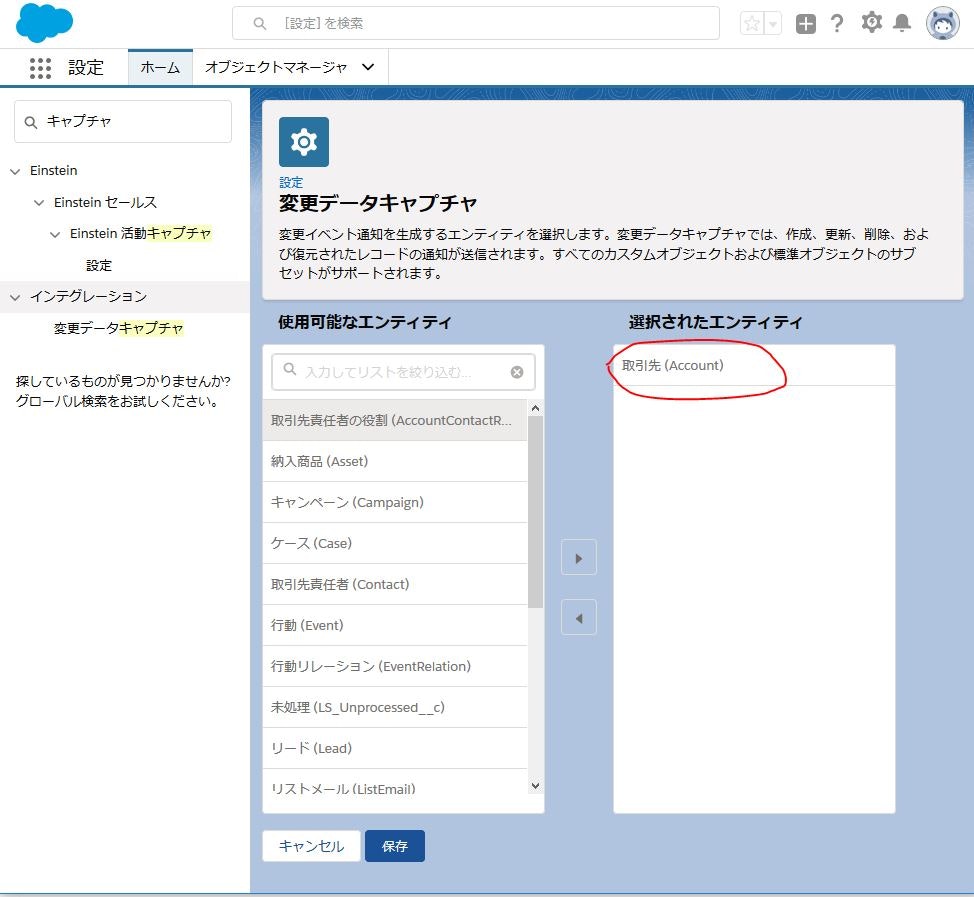This screenshot has width=974, height=897.
Task: Collapse the Einstein tree node
Action: point(13,170)
